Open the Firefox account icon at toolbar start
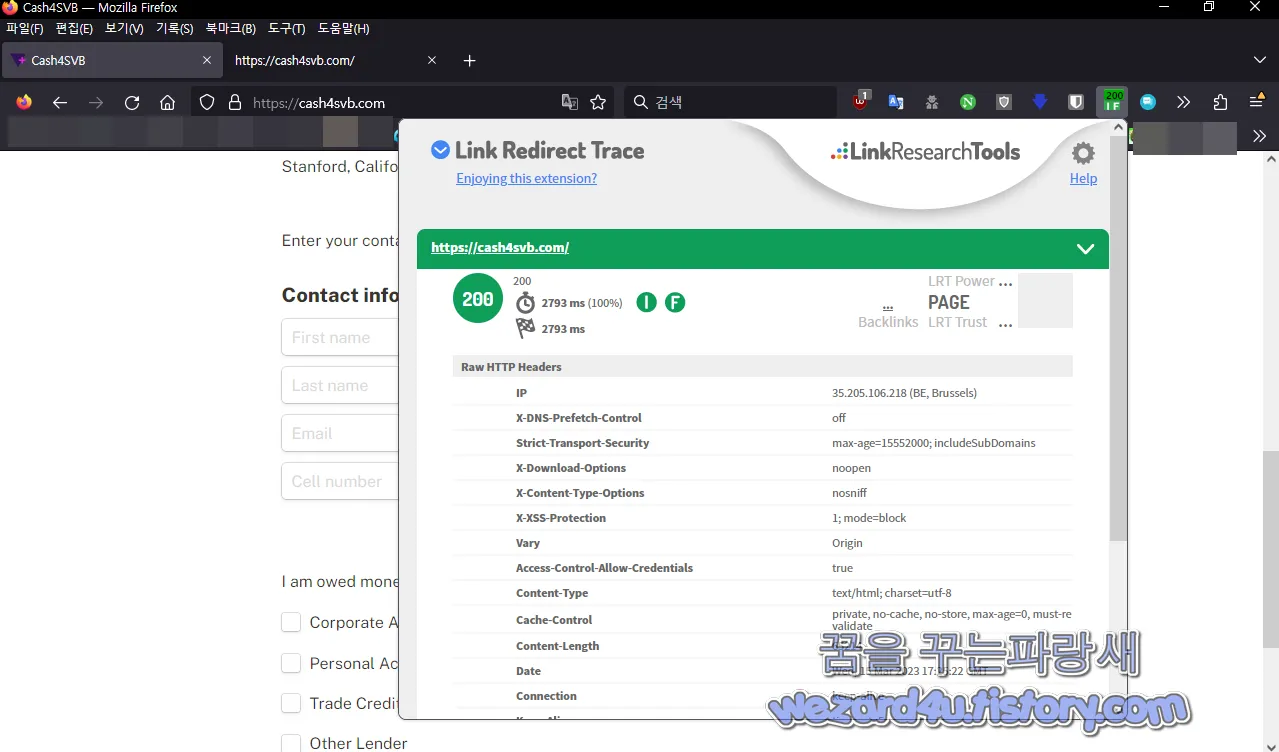Image resolution: width=1279 pixels, height=752 pixels. point(24,102)
